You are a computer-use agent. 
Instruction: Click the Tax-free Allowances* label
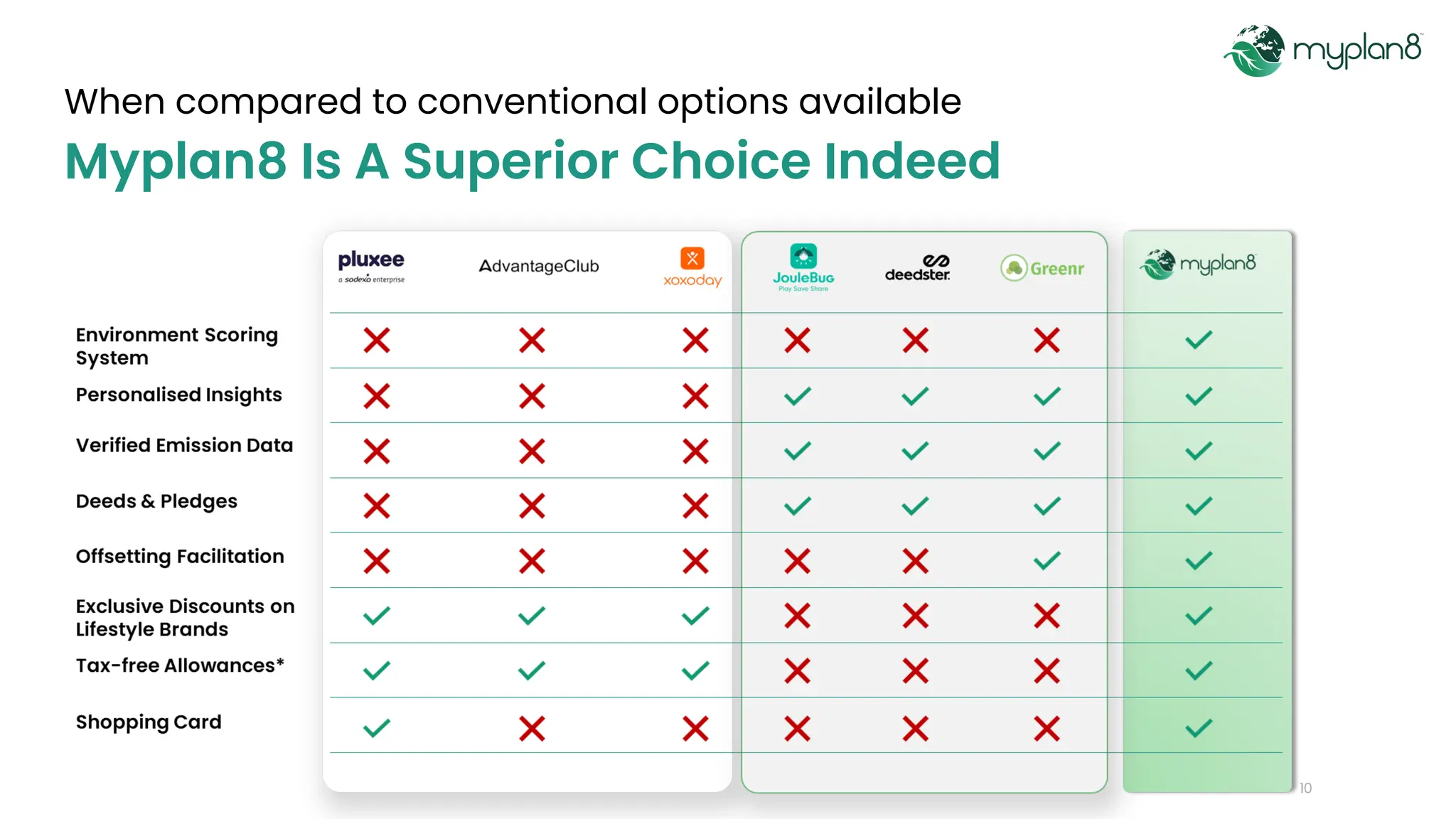180,665
